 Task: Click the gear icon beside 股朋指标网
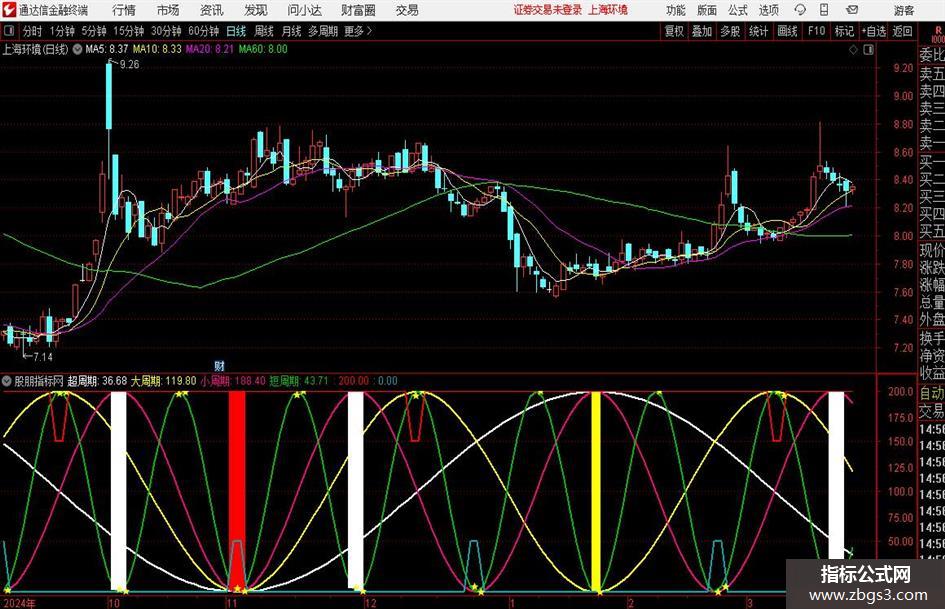(x=7, y=381)
